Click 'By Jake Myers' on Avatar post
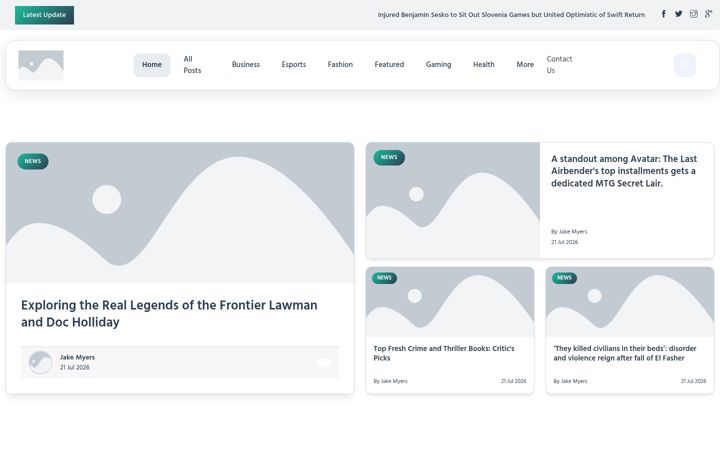The image size is (720, 450). pos(569,231)
